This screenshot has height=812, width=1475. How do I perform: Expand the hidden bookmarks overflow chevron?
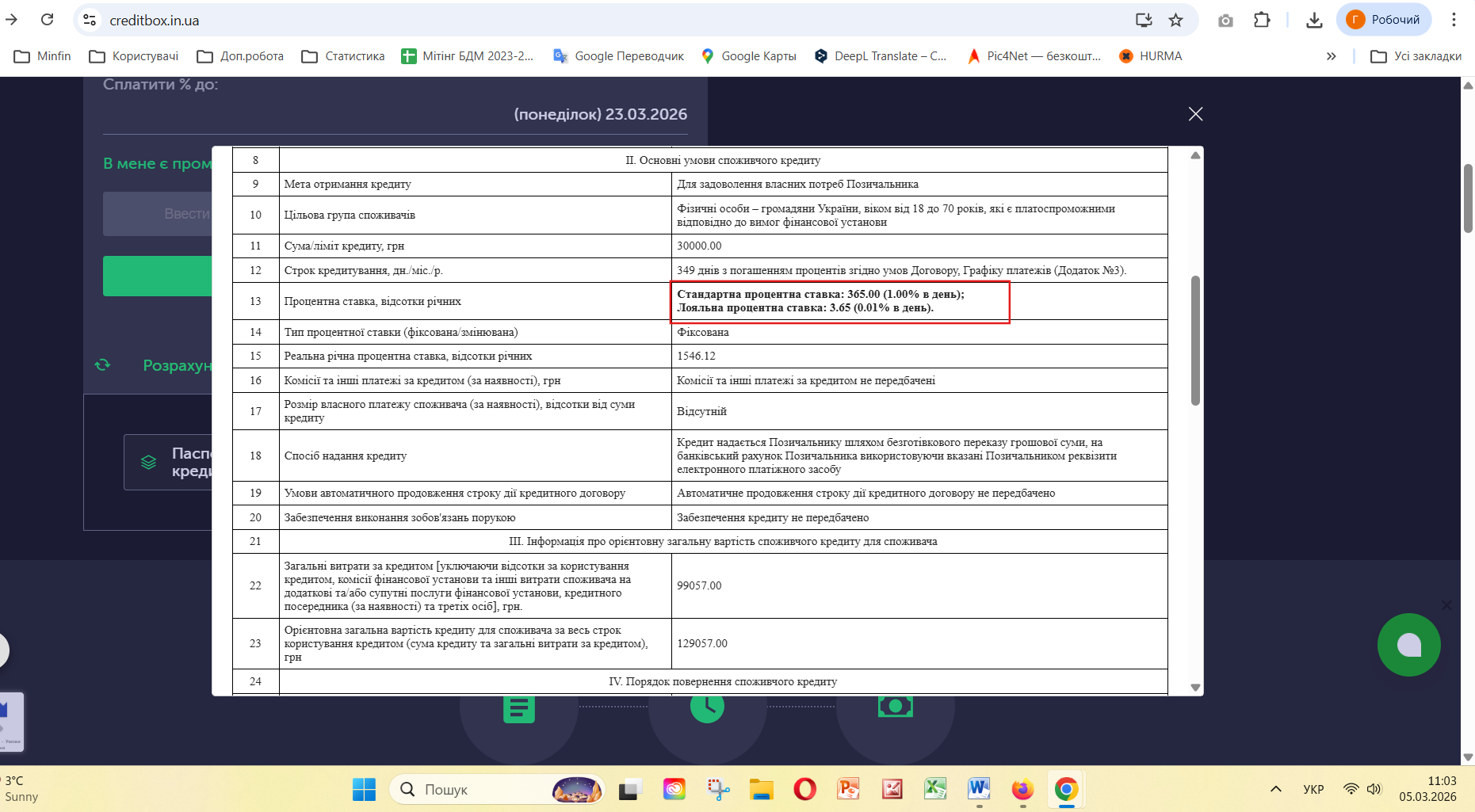point(1332,56)
